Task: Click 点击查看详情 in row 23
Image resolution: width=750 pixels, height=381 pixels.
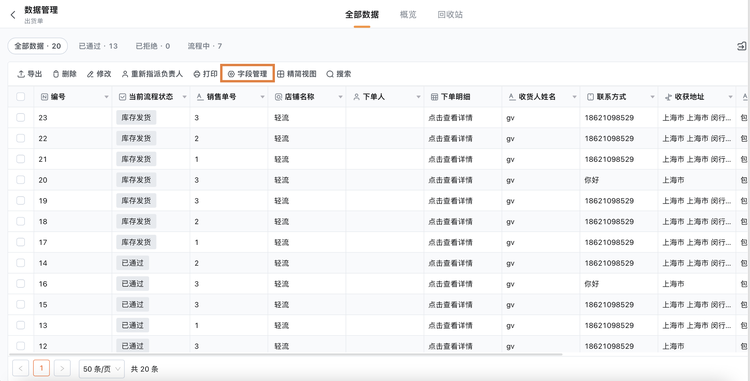Action: tap(450, 118)
